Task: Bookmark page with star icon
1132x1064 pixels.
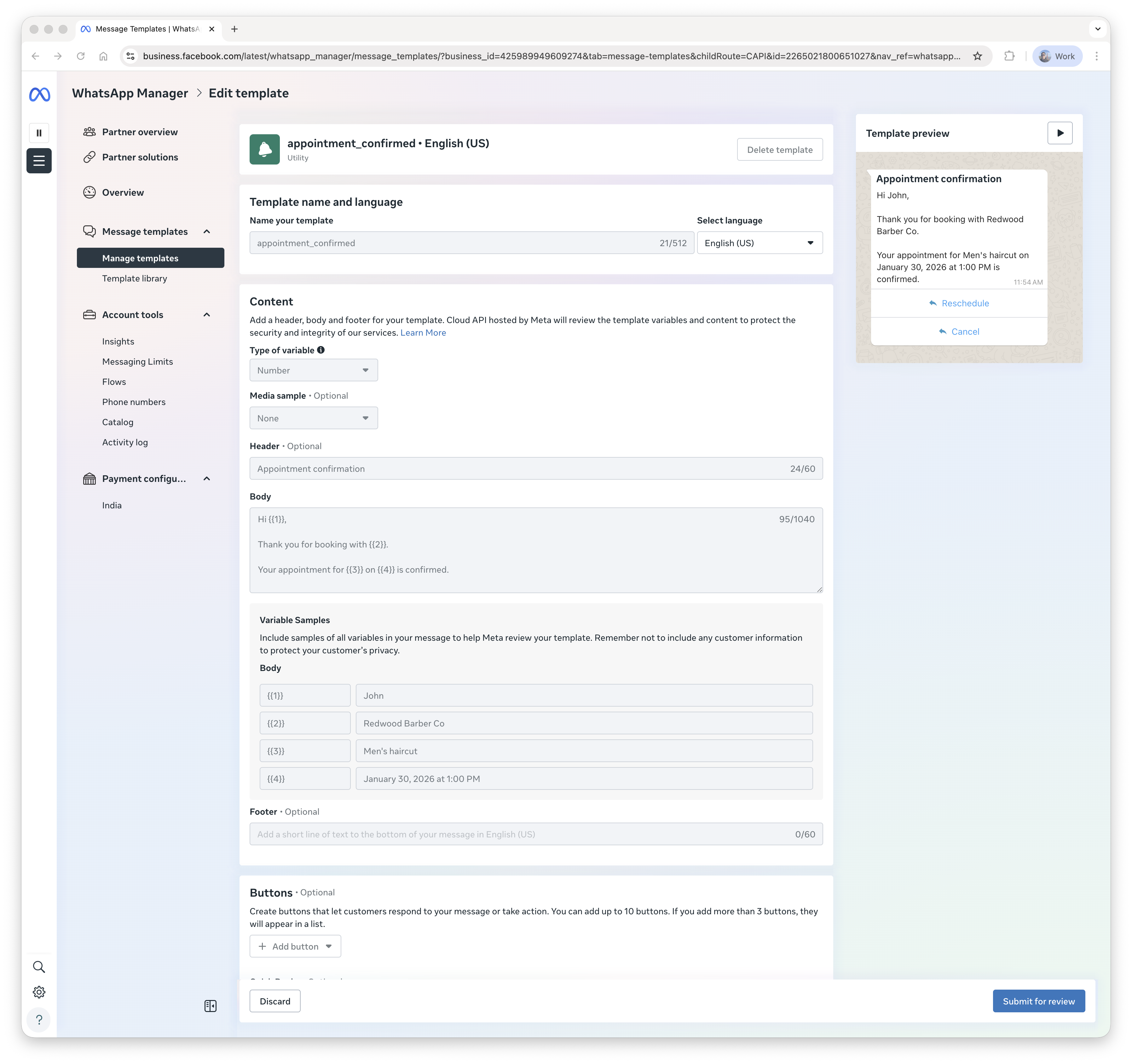Action: (977, 56)
